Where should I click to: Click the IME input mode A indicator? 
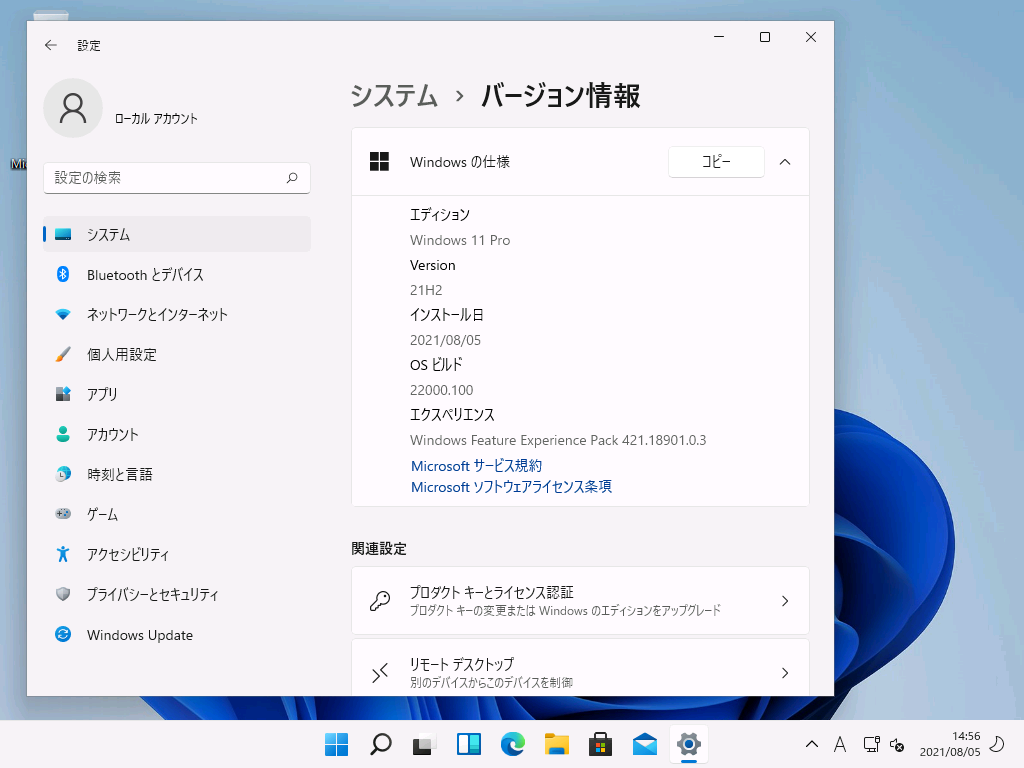[x=840, y=744]
